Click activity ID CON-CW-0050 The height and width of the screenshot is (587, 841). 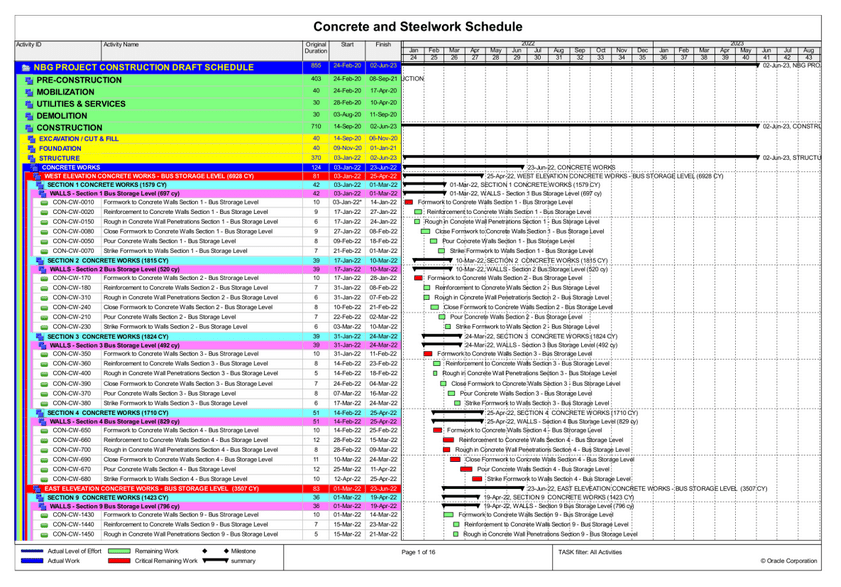(73, 241)
